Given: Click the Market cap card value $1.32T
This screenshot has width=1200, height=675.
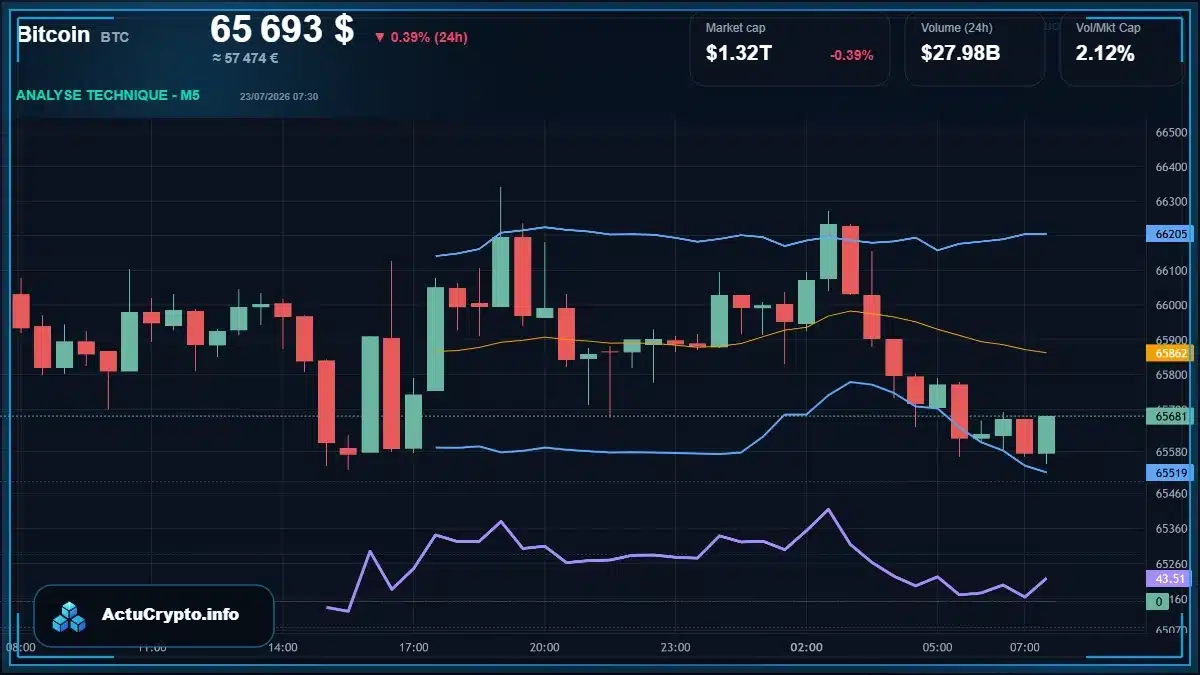Looking at the screenshot, I should coord(739,54).
